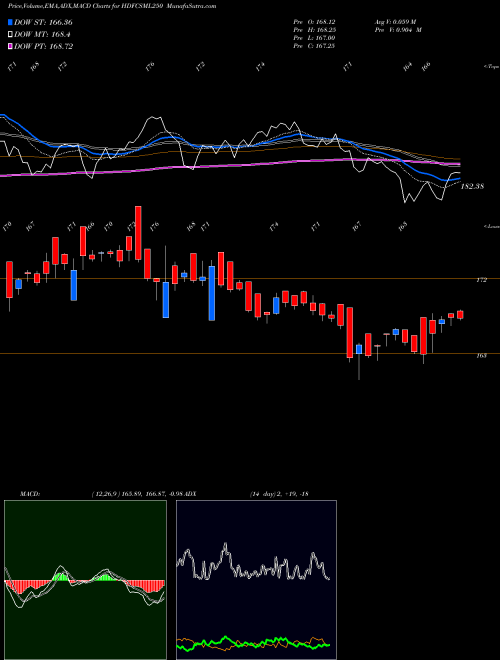Click the 'Pre O: 168.12' open value
Viewport: 500px width, 660px height.
pos(314,21)
